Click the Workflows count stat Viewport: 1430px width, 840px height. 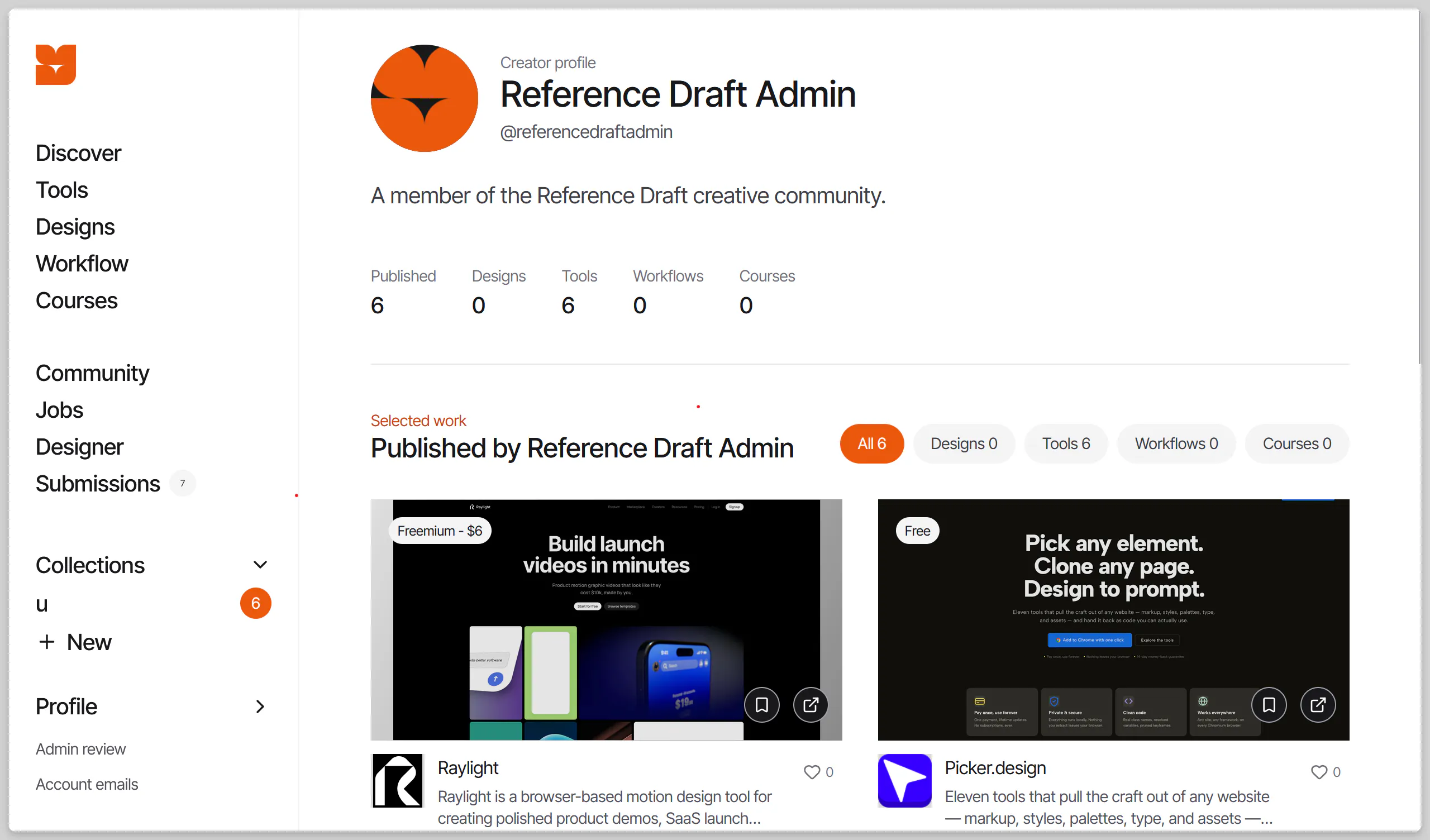(x=668, y=292)
